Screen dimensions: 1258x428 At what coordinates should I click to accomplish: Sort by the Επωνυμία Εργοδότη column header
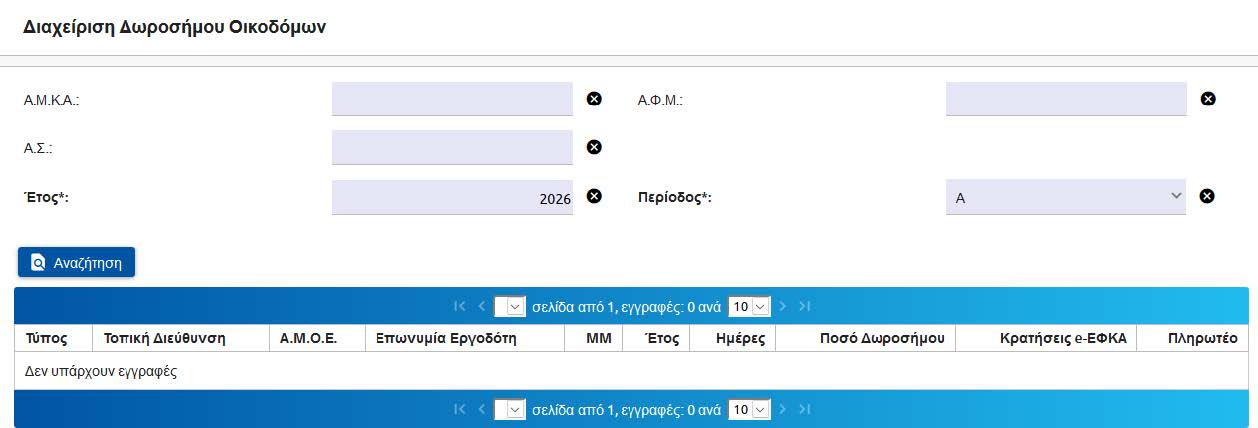click(x=446, y=338)
